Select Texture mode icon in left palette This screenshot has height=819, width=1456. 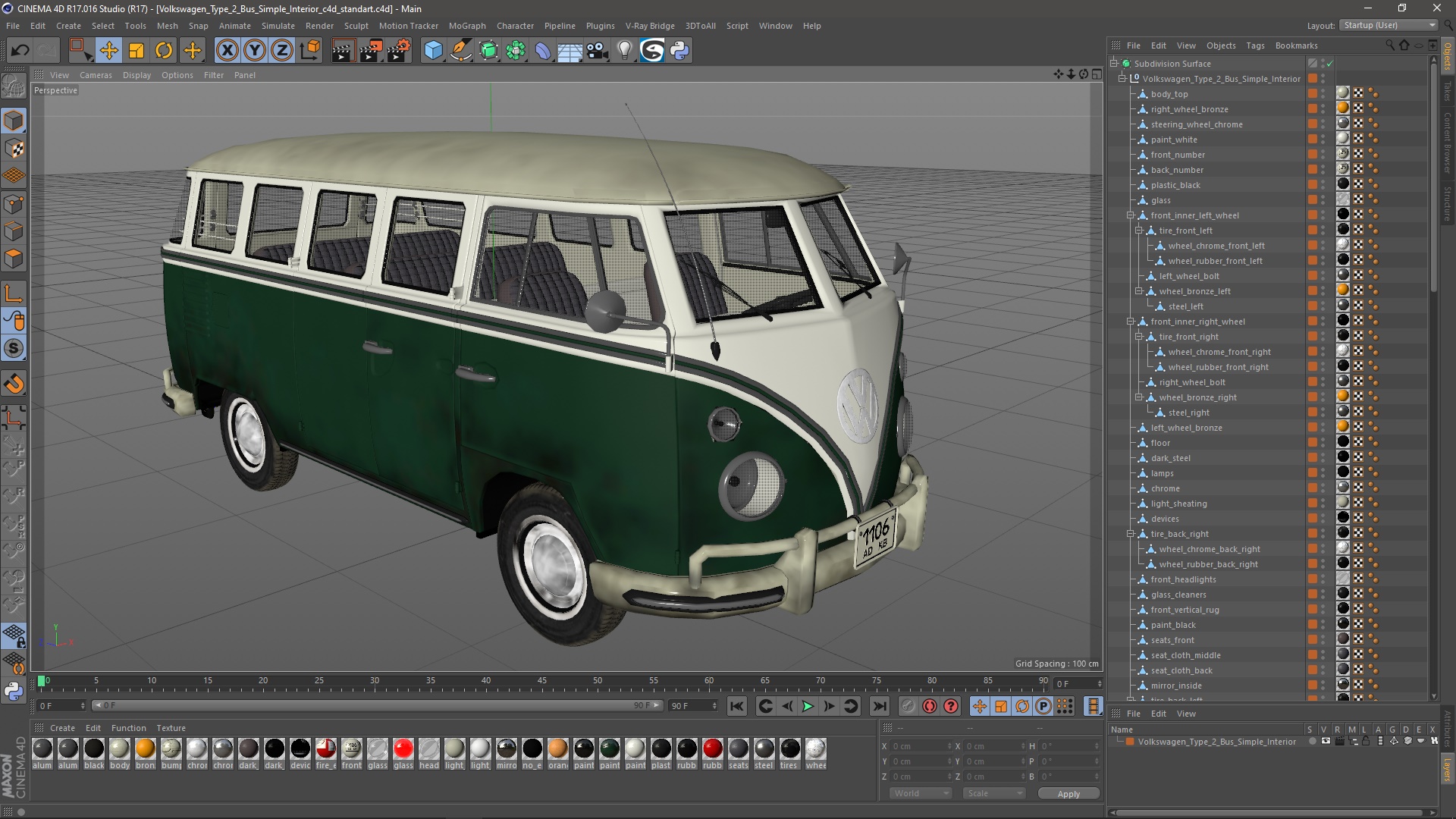point(14,149)
